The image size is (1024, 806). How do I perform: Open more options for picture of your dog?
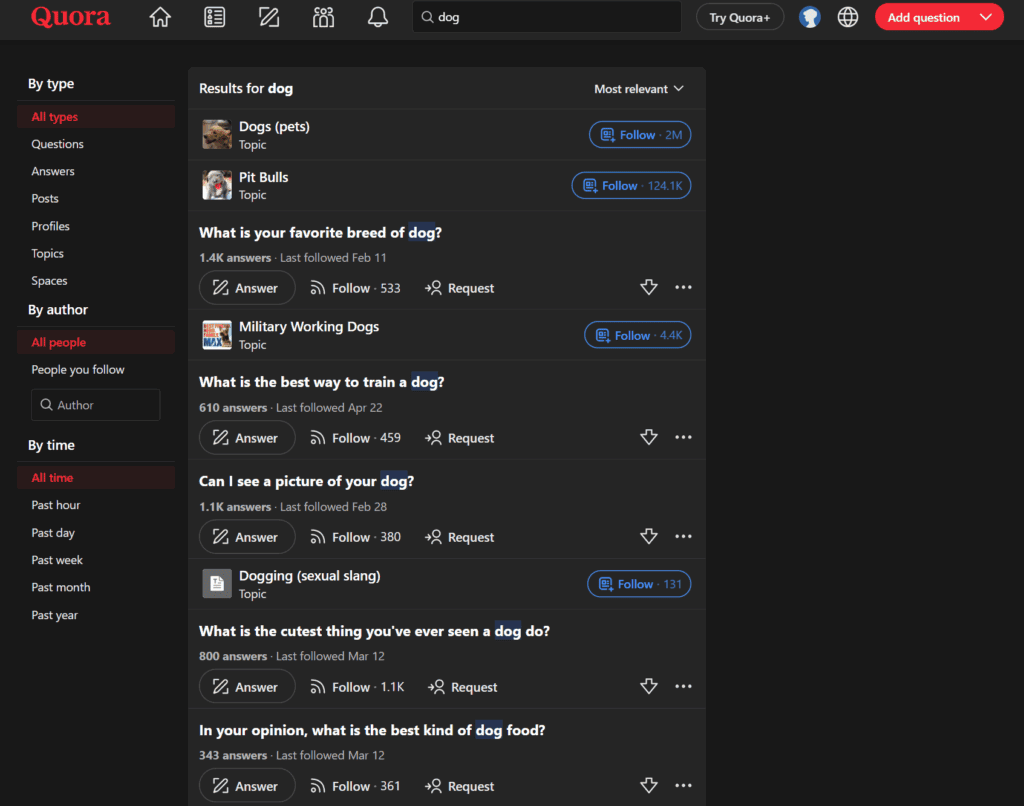coord(683,536)
